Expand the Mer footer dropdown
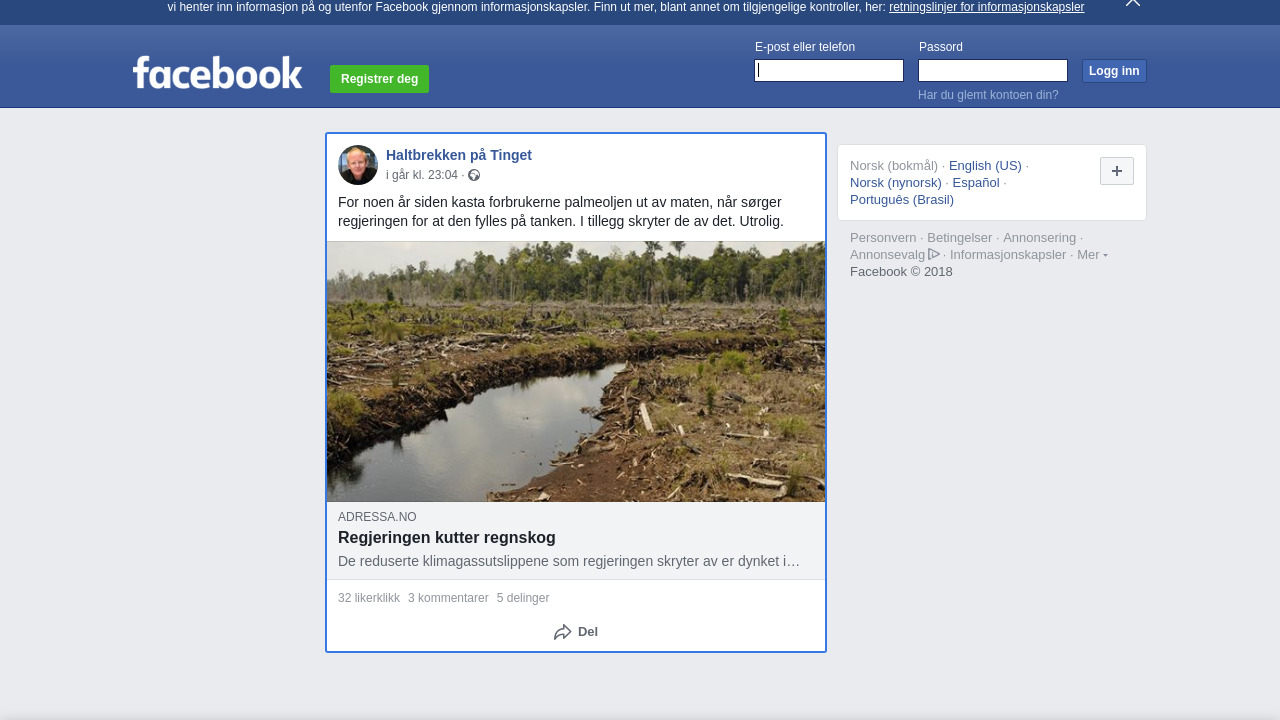 click(1092, 255)
